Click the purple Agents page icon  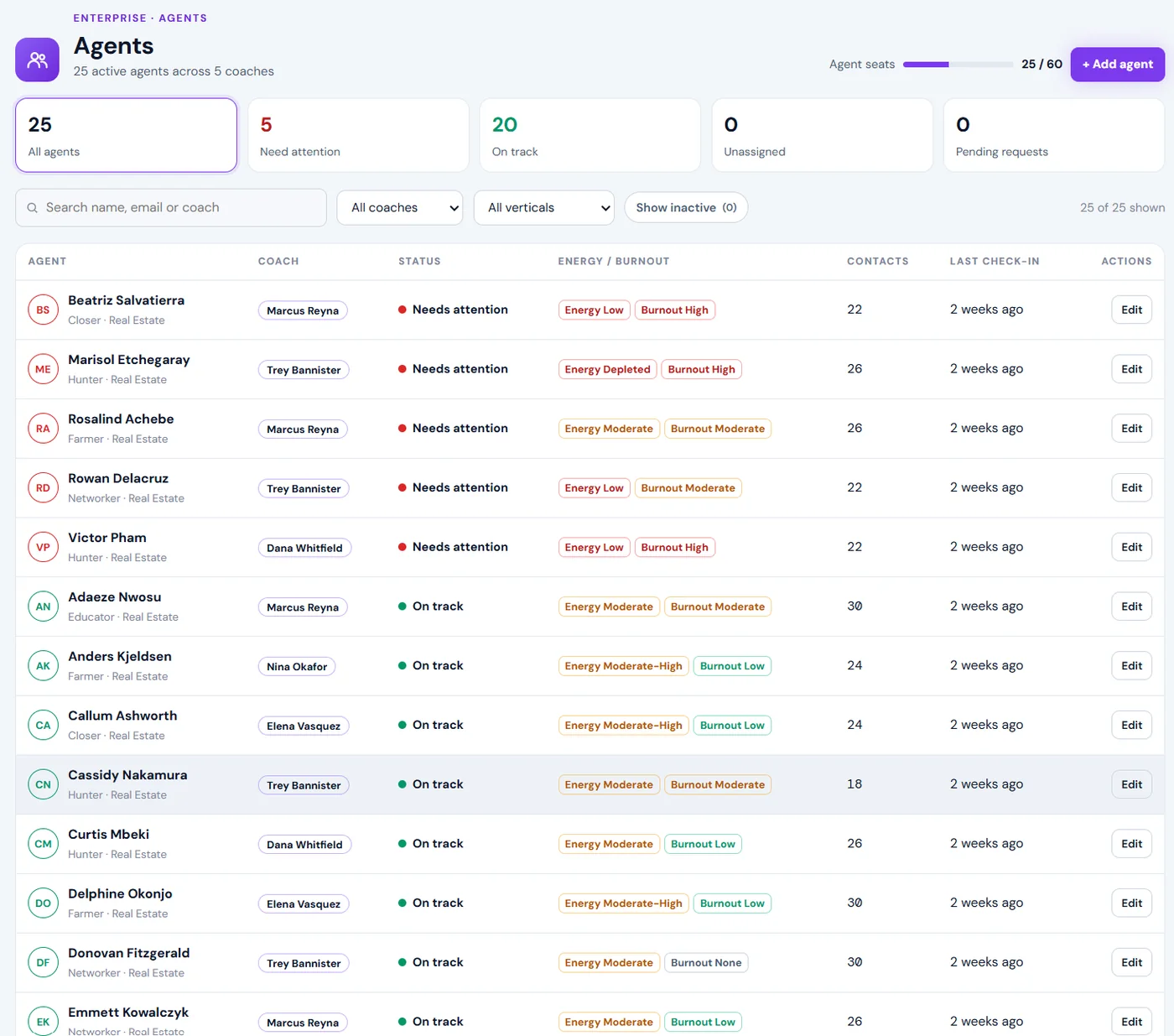(x=37, y=60)
